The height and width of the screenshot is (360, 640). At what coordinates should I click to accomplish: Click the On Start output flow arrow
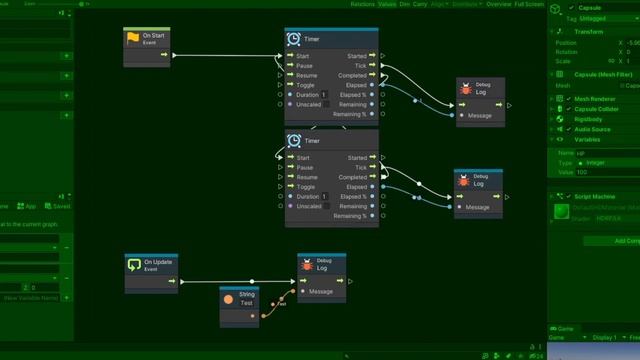coord(164,55)
